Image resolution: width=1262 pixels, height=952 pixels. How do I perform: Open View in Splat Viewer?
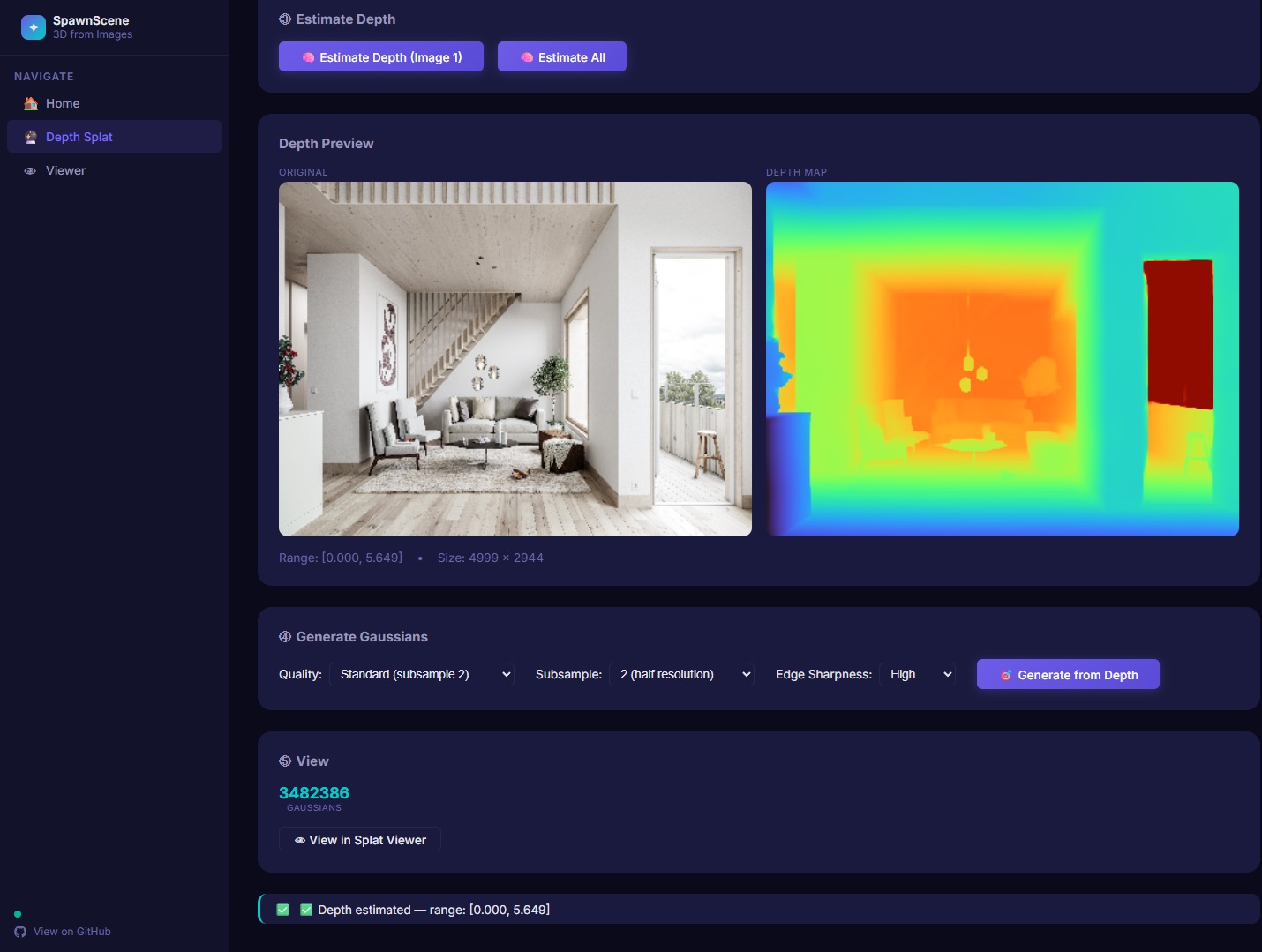(x=360, y=840)
